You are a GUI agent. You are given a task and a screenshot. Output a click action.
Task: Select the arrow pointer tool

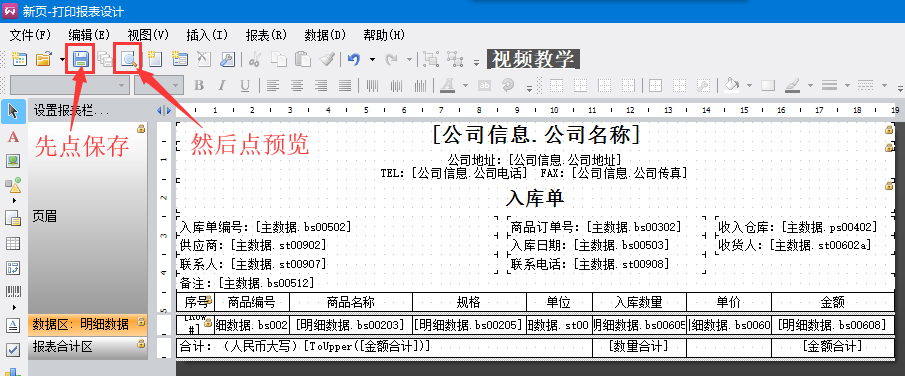[x=13, y=111]
